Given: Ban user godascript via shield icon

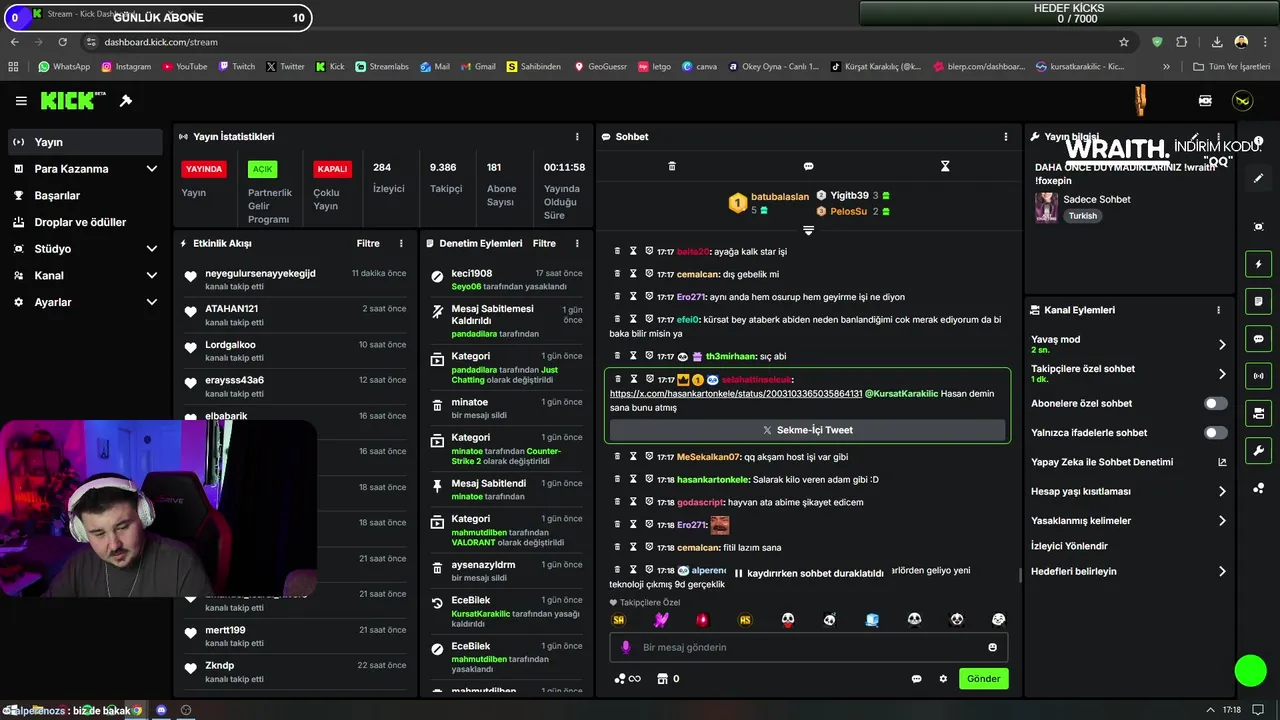Looking at the screenshot, I should (x=649, y=502).
